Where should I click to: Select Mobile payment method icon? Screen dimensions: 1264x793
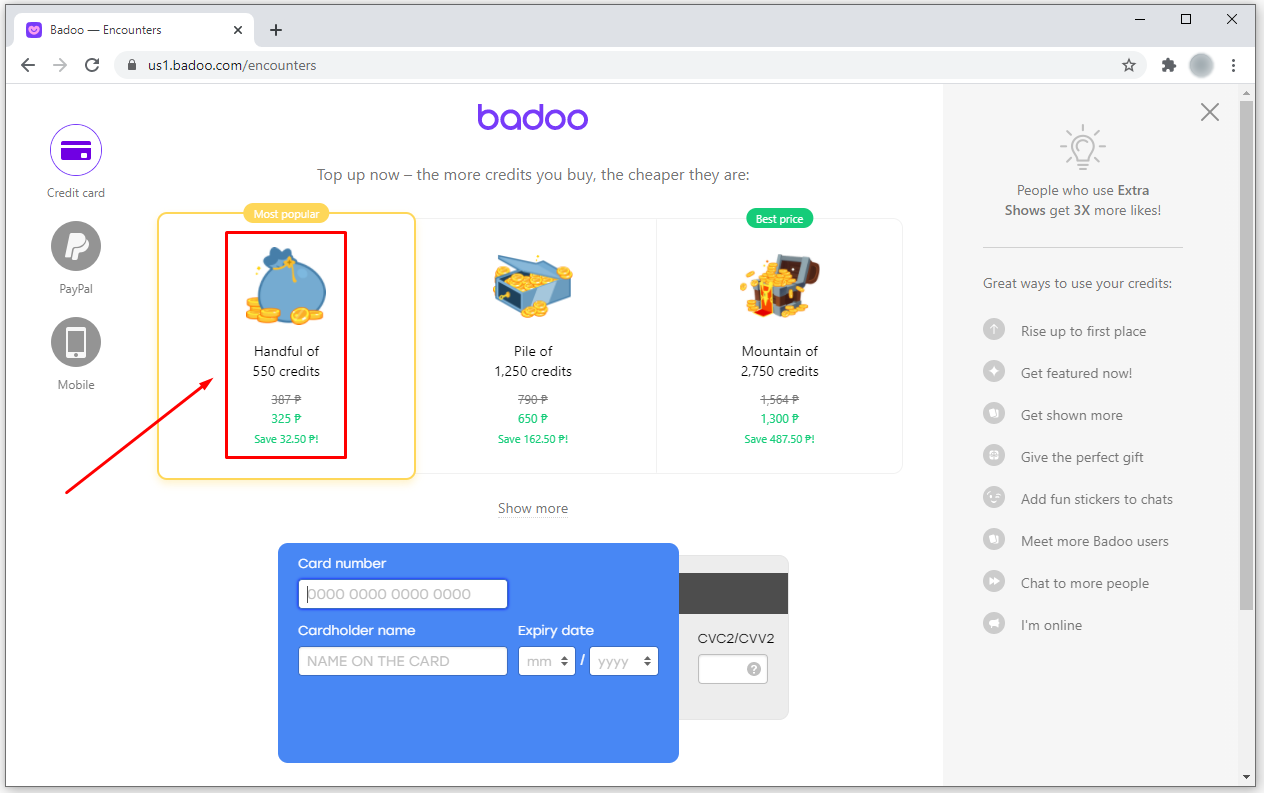[76, 342]
